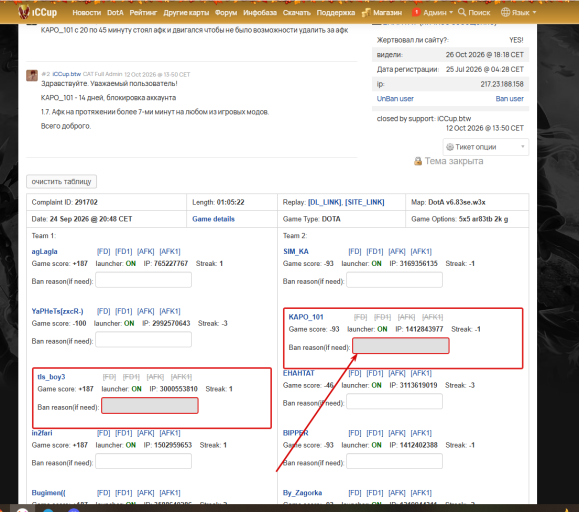
Task: Click [AFK] for BIPPER
Action: click(397, 433)
